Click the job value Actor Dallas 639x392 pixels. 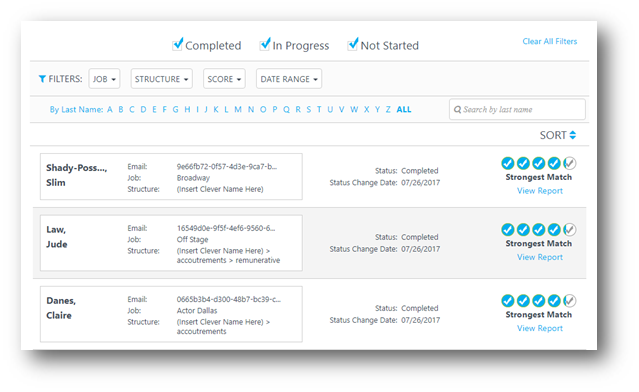pyautogui.click(x=197, y=311)
